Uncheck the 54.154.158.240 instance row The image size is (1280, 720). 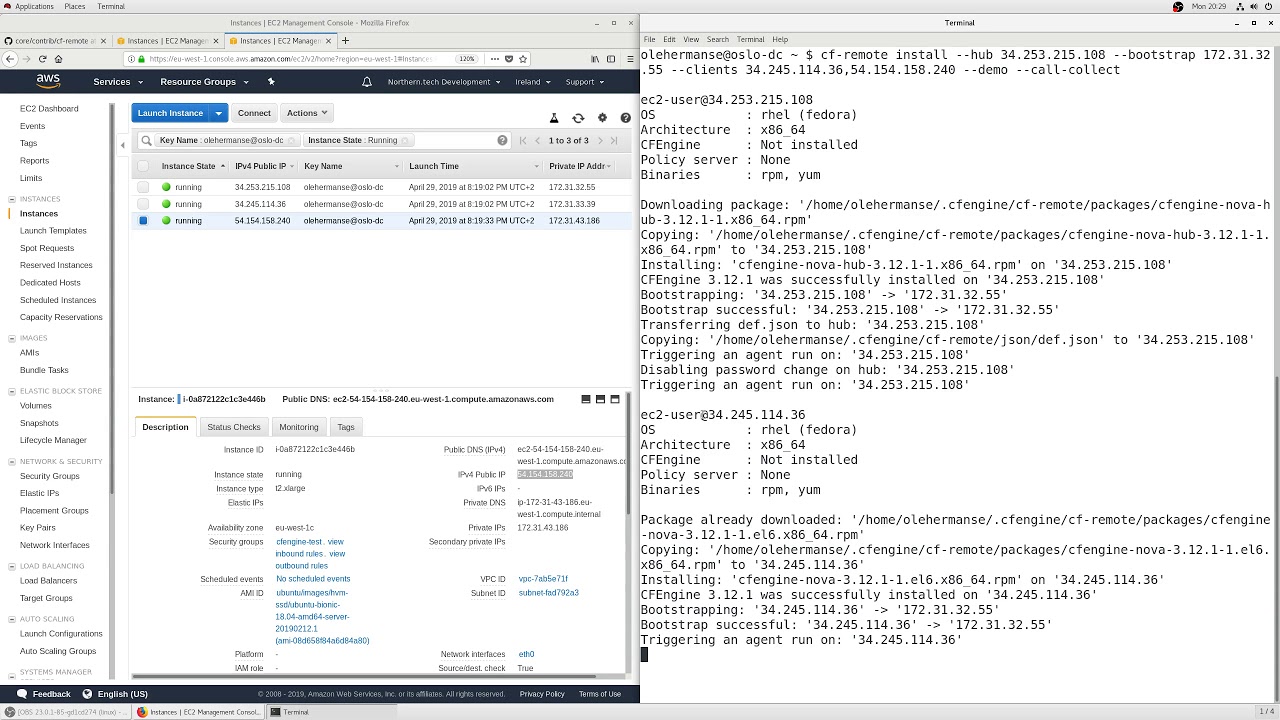(143, 221)
